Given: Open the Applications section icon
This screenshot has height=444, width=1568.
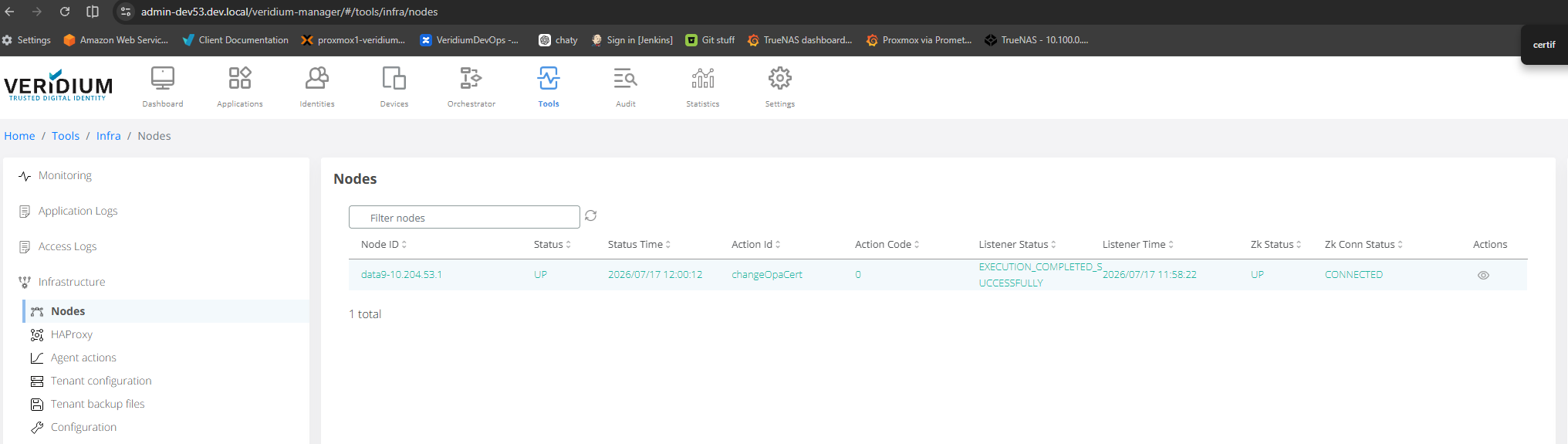Looking at the screenshot, I should click(240, 79).
